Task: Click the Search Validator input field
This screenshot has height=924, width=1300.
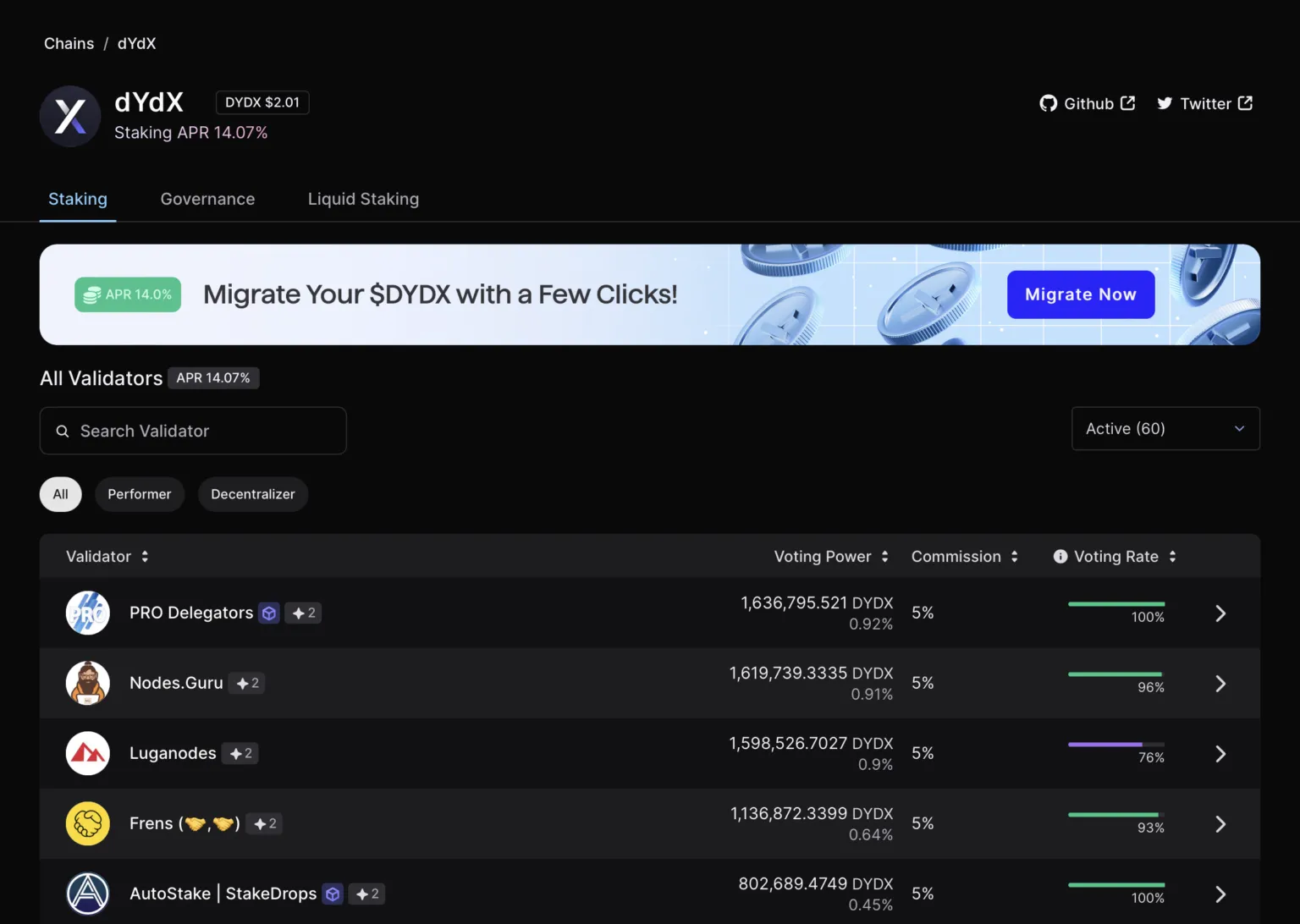Action: click(193, 431)
